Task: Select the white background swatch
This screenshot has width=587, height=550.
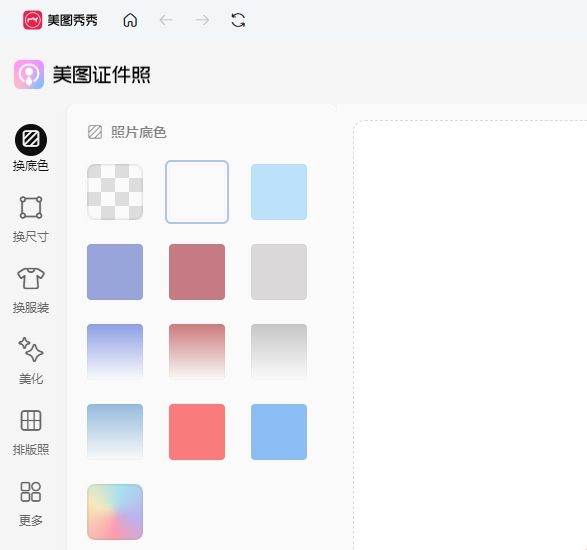Action: coord(197,192)
